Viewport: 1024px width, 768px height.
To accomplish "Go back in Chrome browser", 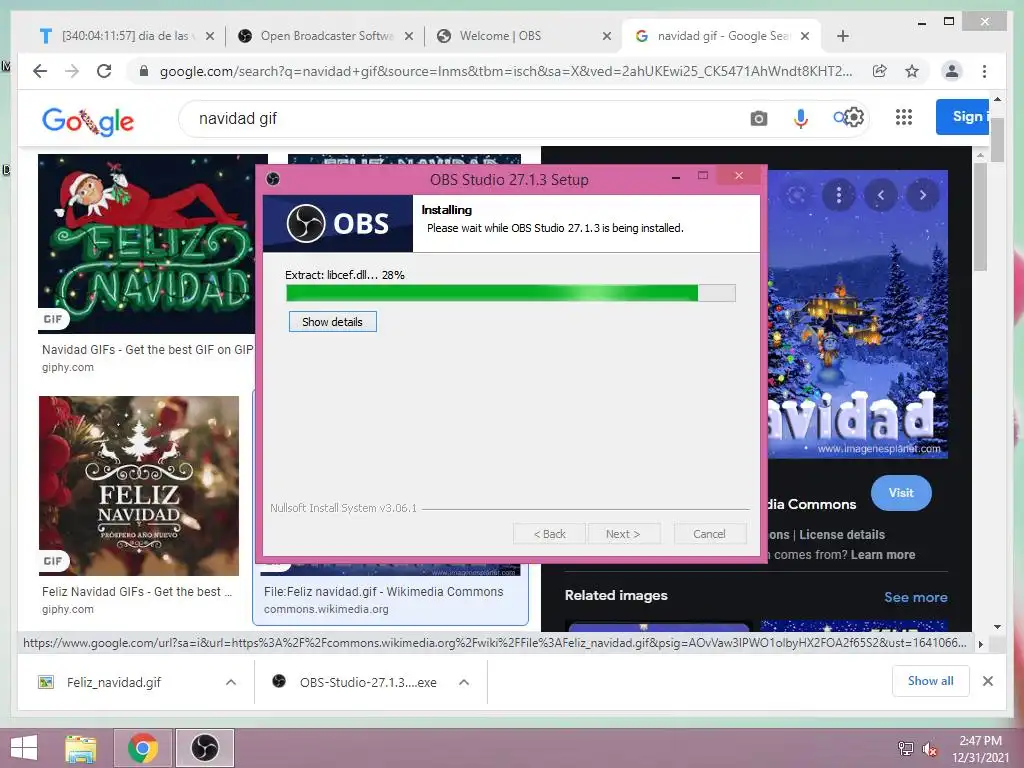I will (x=40, y=71).
